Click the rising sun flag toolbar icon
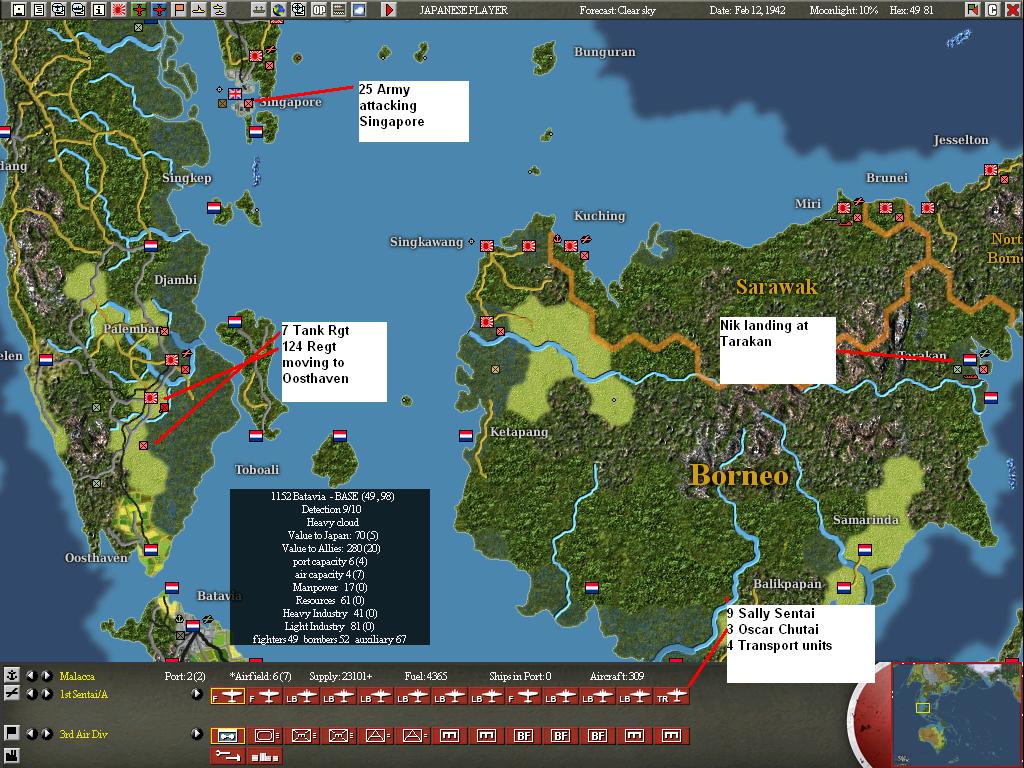 (x=119, y=9)
